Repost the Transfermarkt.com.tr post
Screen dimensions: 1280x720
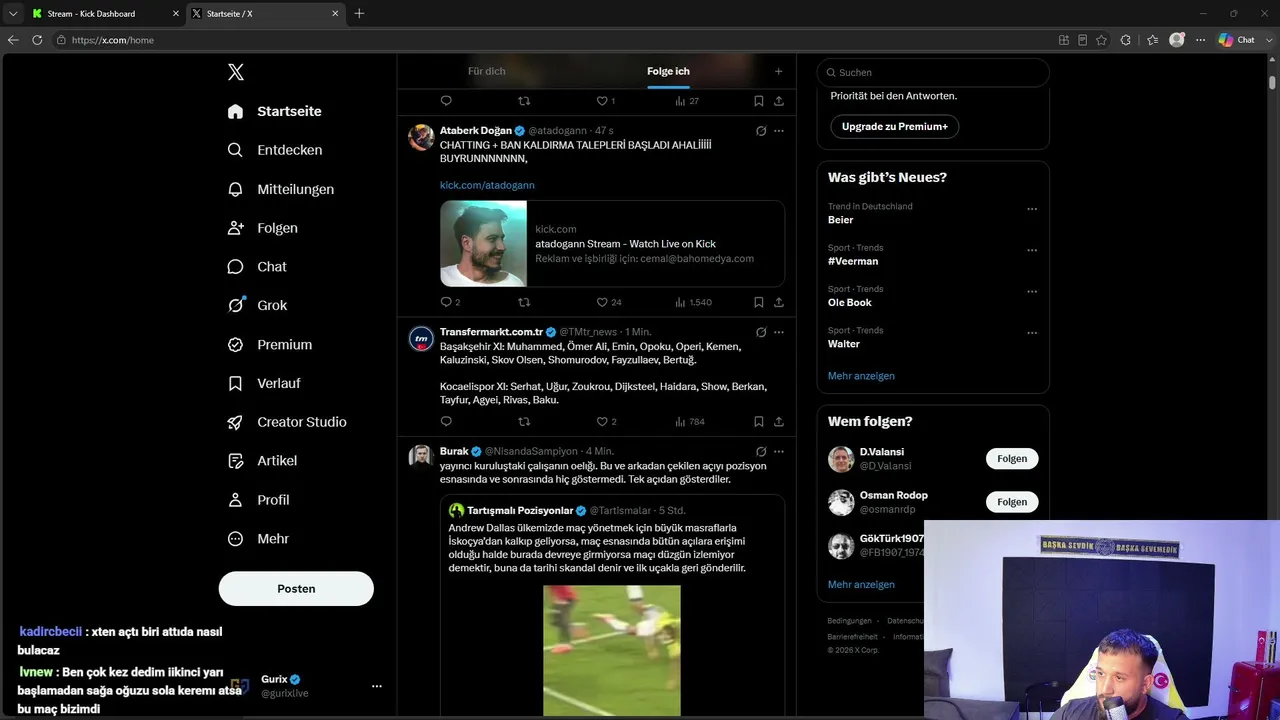point(524,421)
